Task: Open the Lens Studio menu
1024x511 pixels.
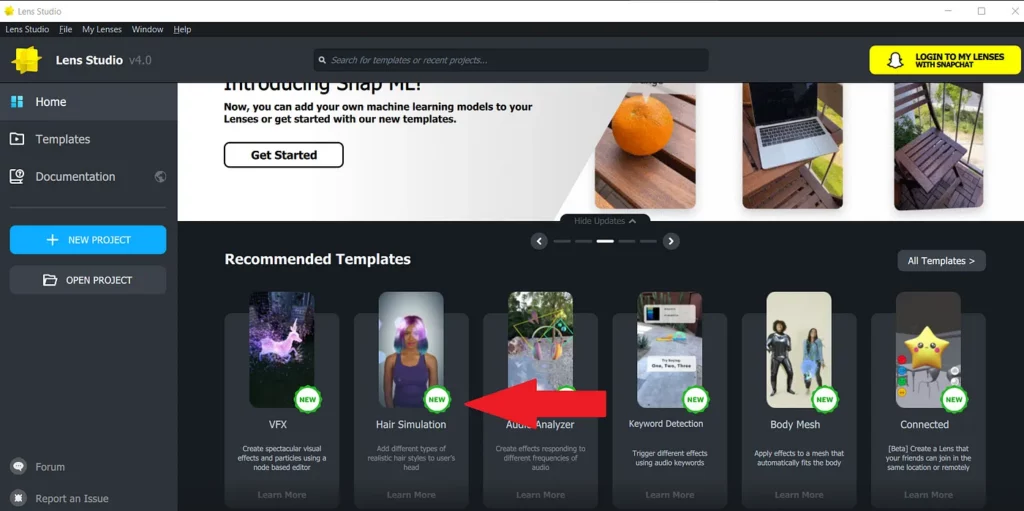Action: [27, 29]
